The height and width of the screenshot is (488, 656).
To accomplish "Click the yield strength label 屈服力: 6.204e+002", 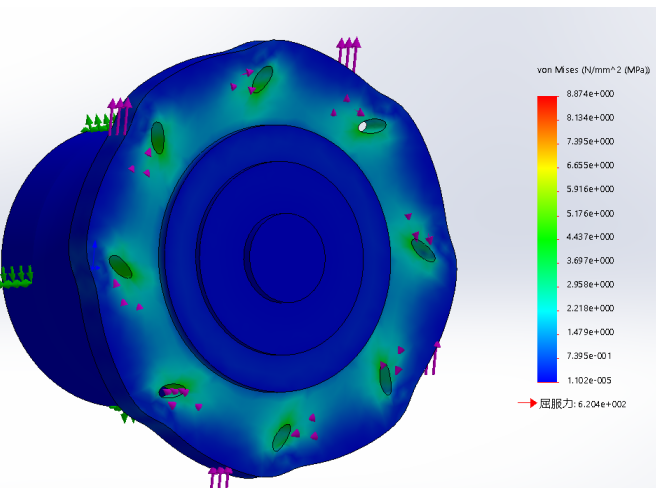I will [x=582, y=404].
